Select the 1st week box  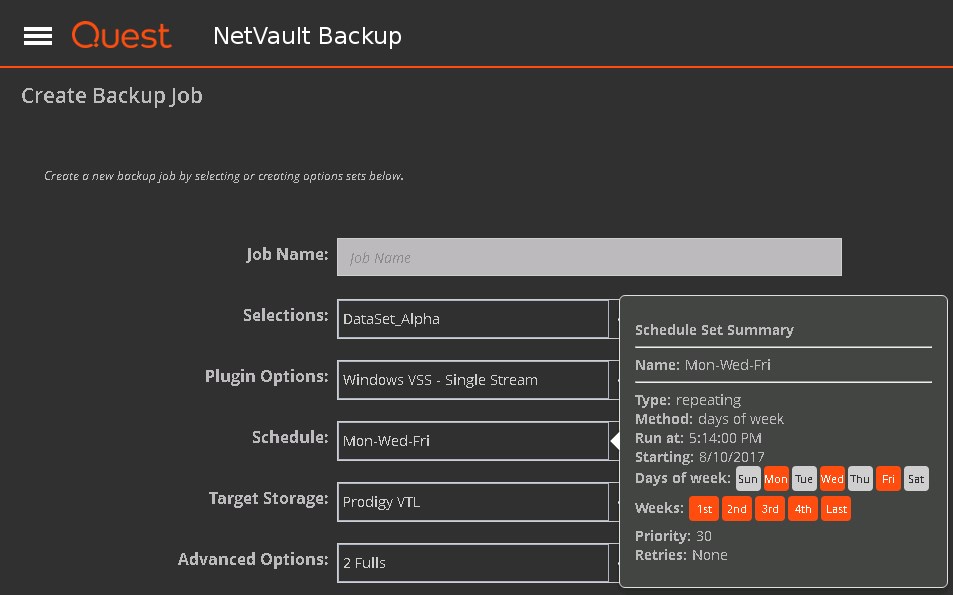point(705,509)
